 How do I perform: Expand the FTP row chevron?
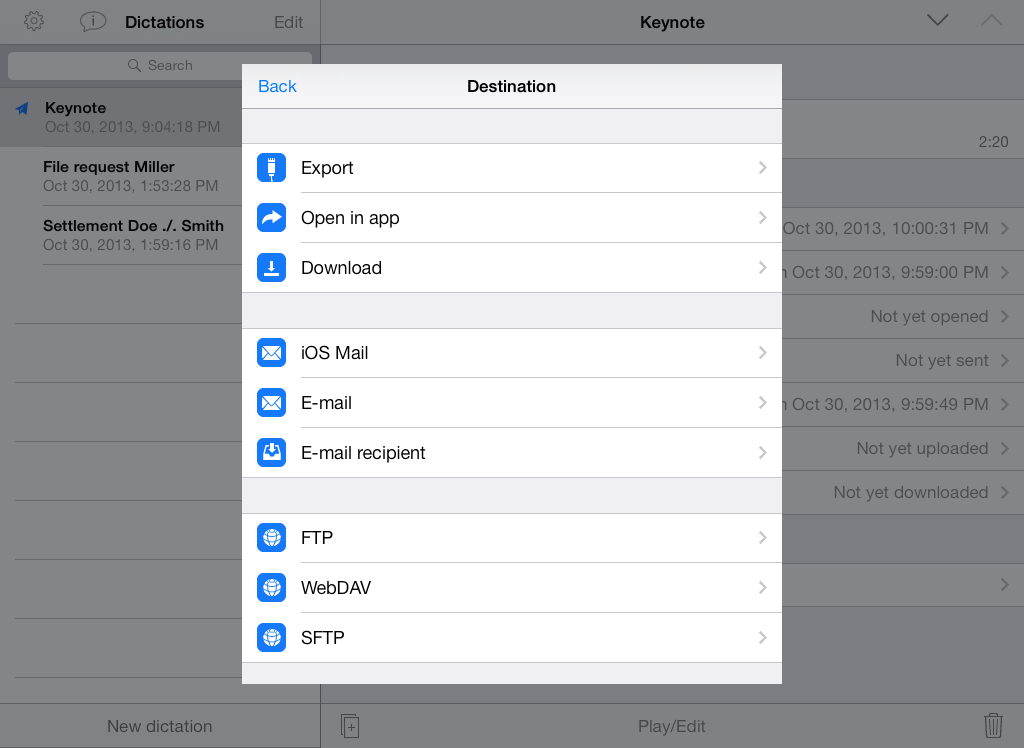[762, 538]
